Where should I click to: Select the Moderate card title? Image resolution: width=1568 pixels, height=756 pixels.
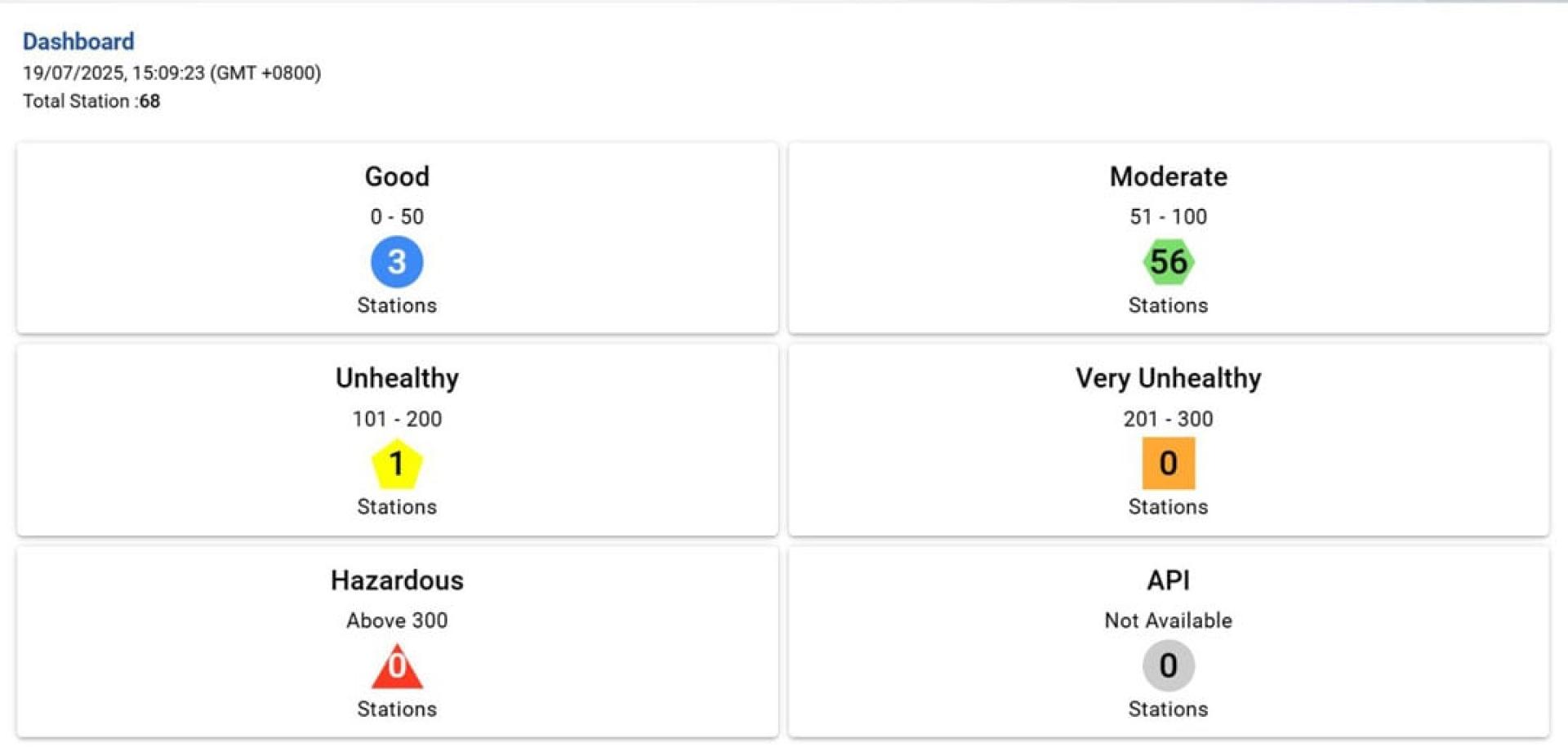[1168, 176]
